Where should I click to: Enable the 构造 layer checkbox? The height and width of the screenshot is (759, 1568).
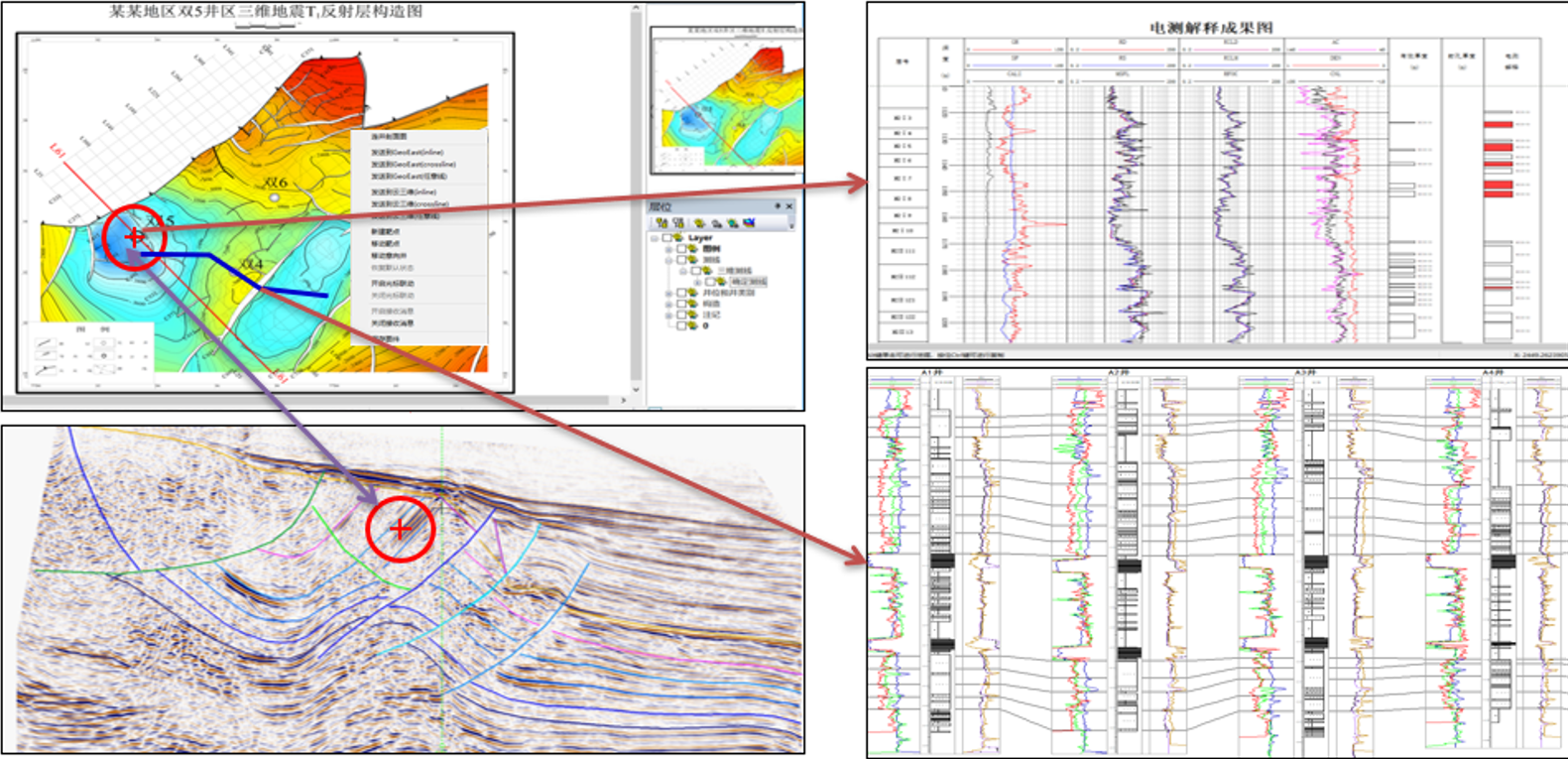click(681, 304)
